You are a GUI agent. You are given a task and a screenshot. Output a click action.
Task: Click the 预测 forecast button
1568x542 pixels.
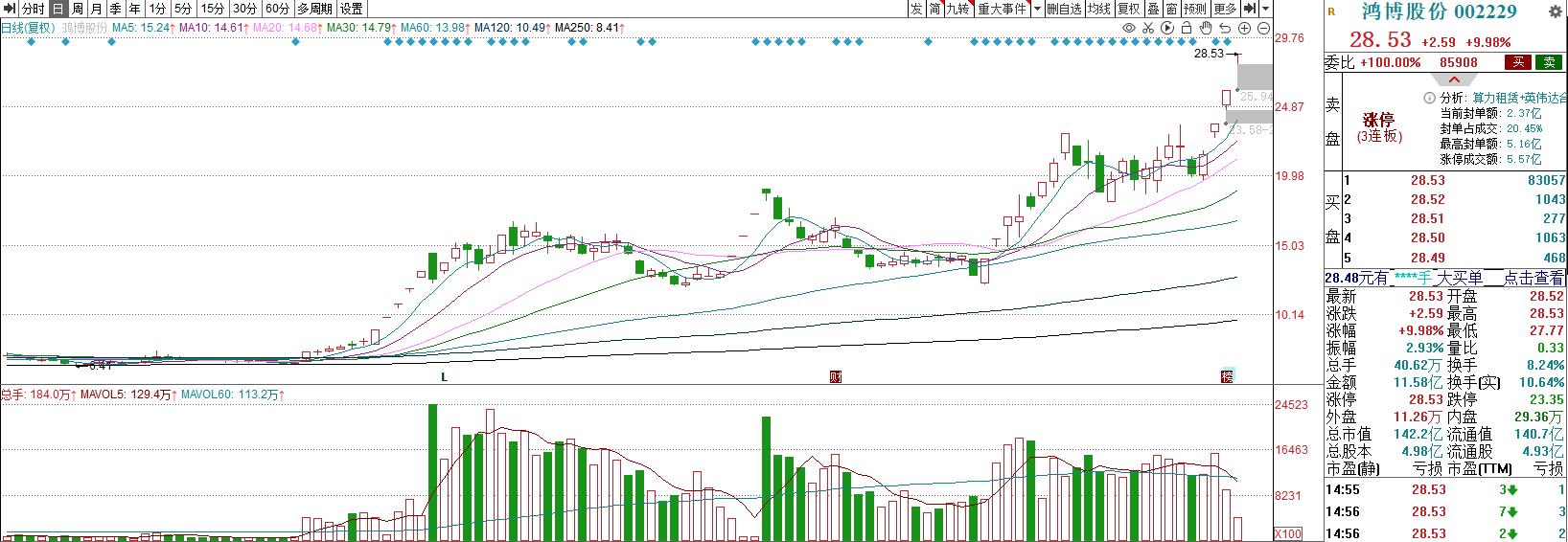coord(1195,9)
